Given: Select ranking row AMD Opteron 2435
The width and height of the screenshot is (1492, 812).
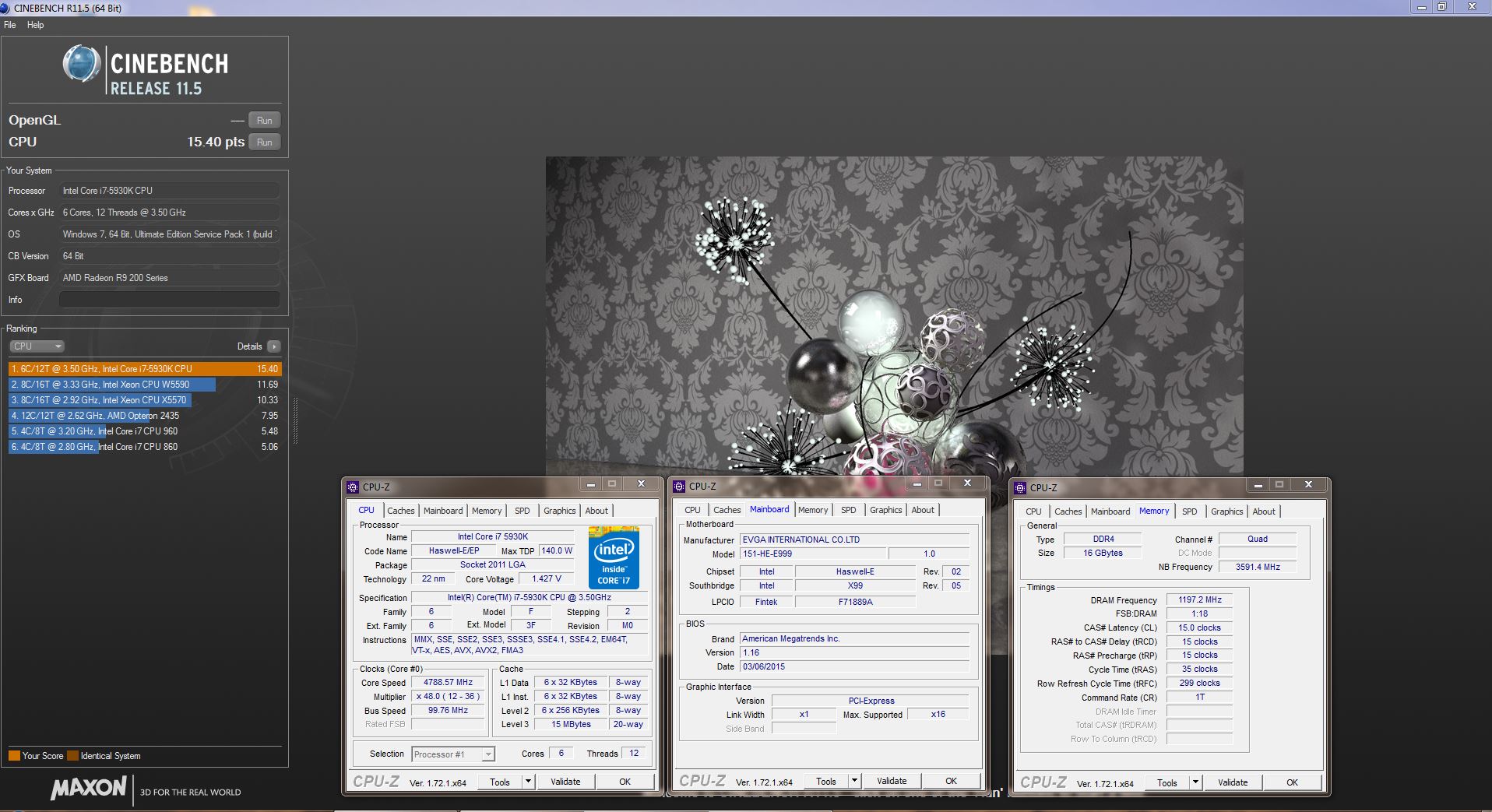Looking at the screenshot, I should [x=145, y=416].
